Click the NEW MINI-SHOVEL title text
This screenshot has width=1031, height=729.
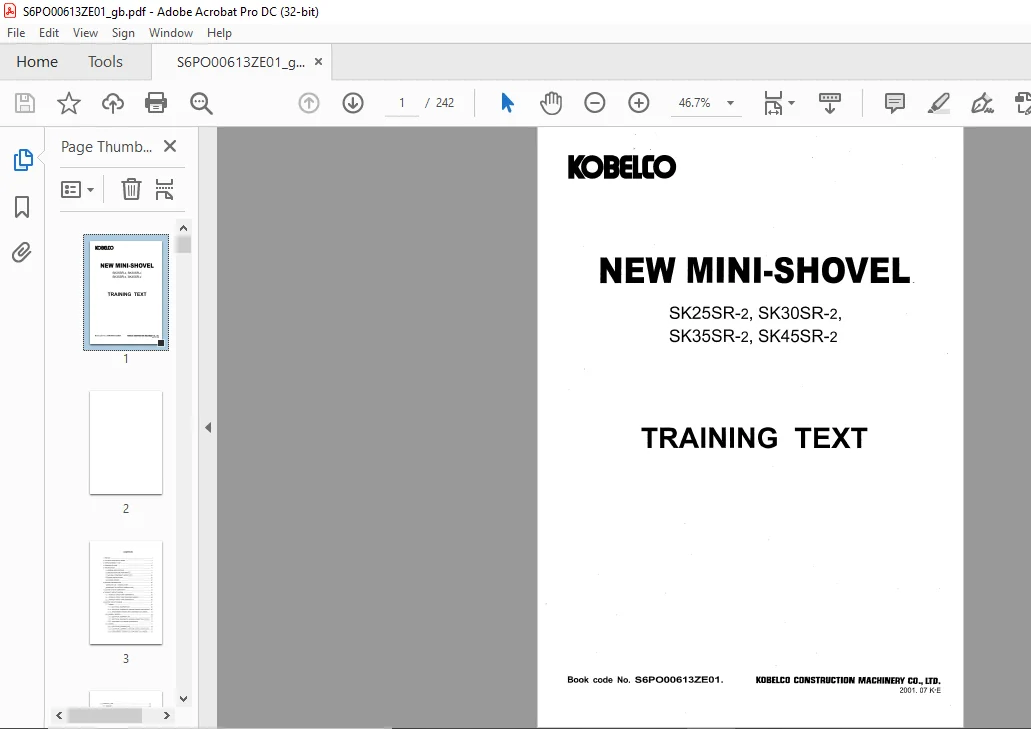click(754, 270)
